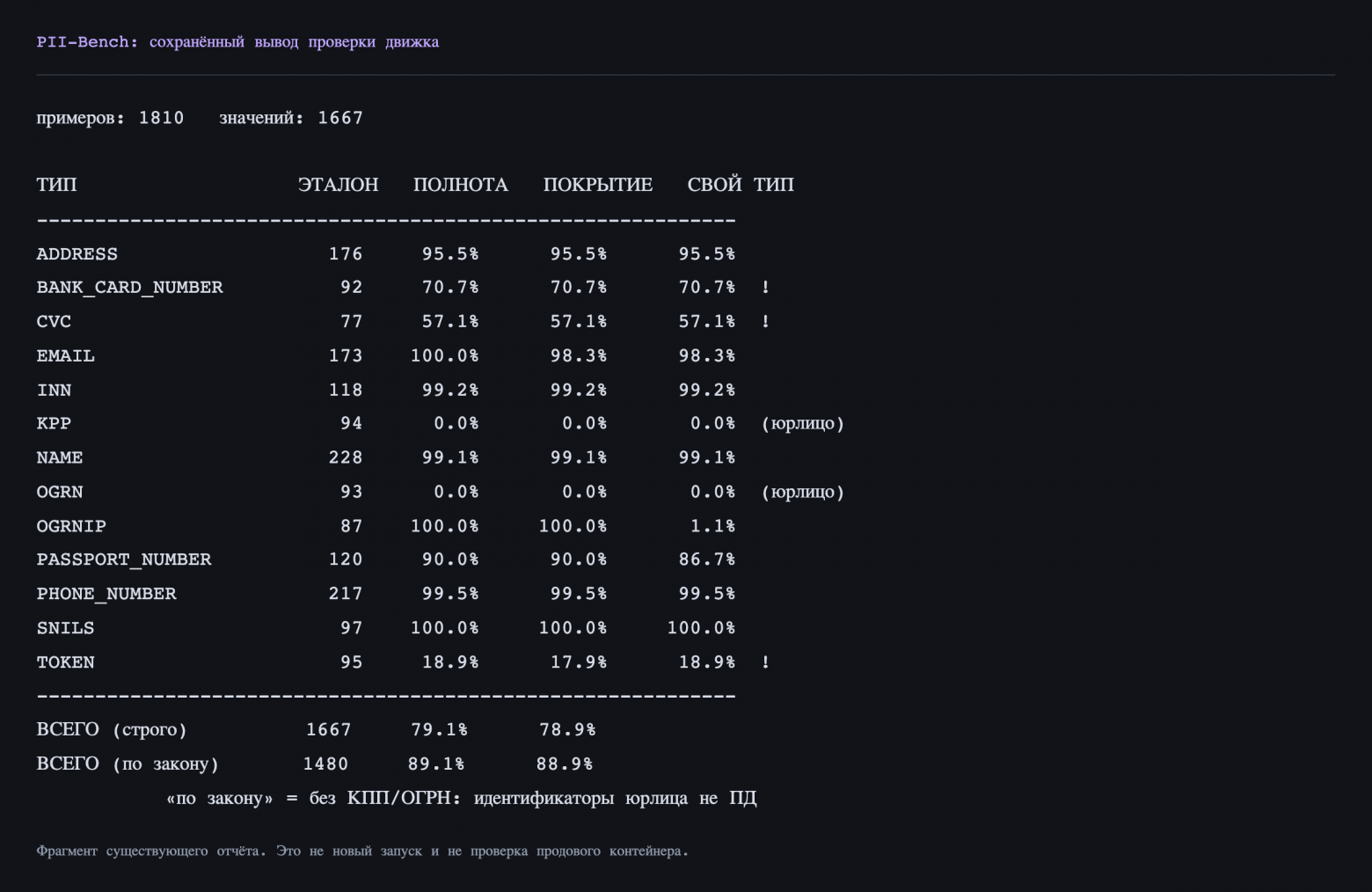1372x892 pixels.
Task: Select the ADDRESS row label
Action: coord(77,254)
